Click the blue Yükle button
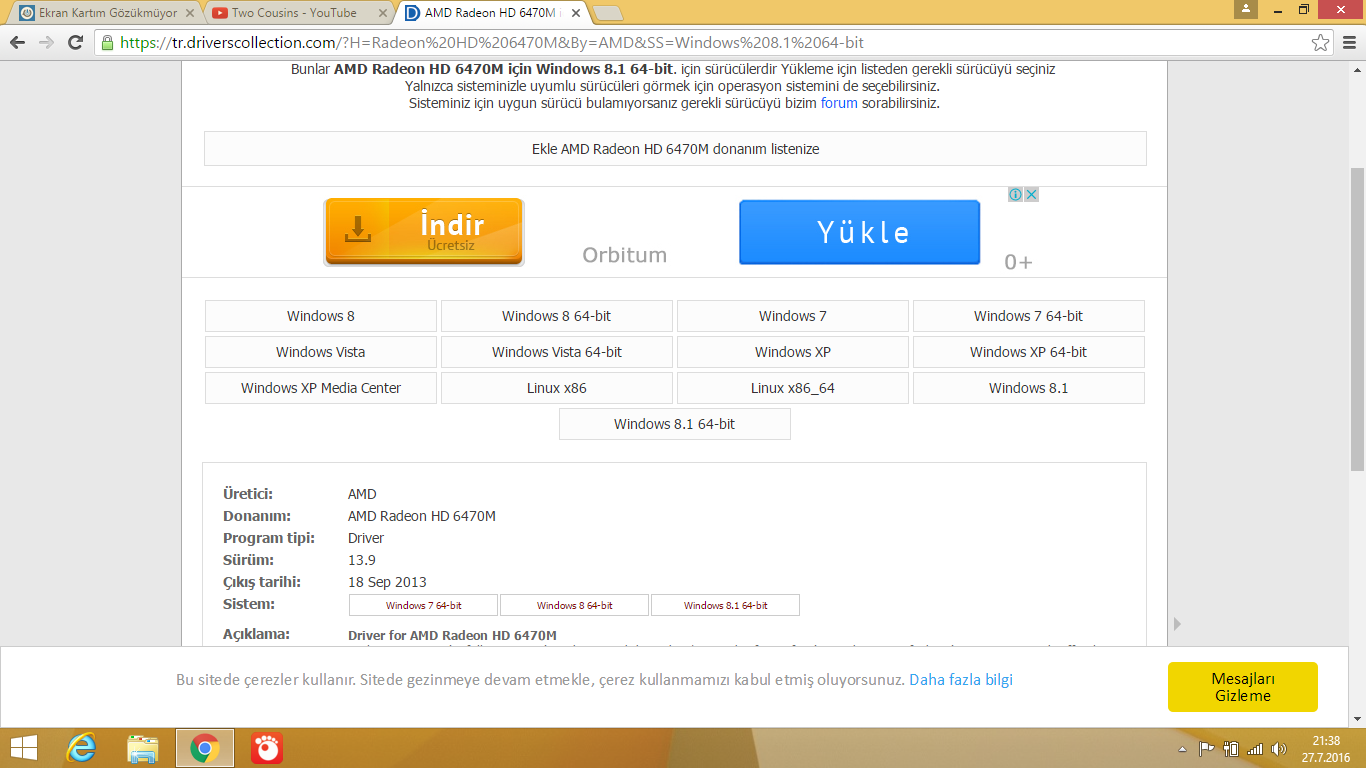This screenshot has width=1366, height=768. [859, 232]
